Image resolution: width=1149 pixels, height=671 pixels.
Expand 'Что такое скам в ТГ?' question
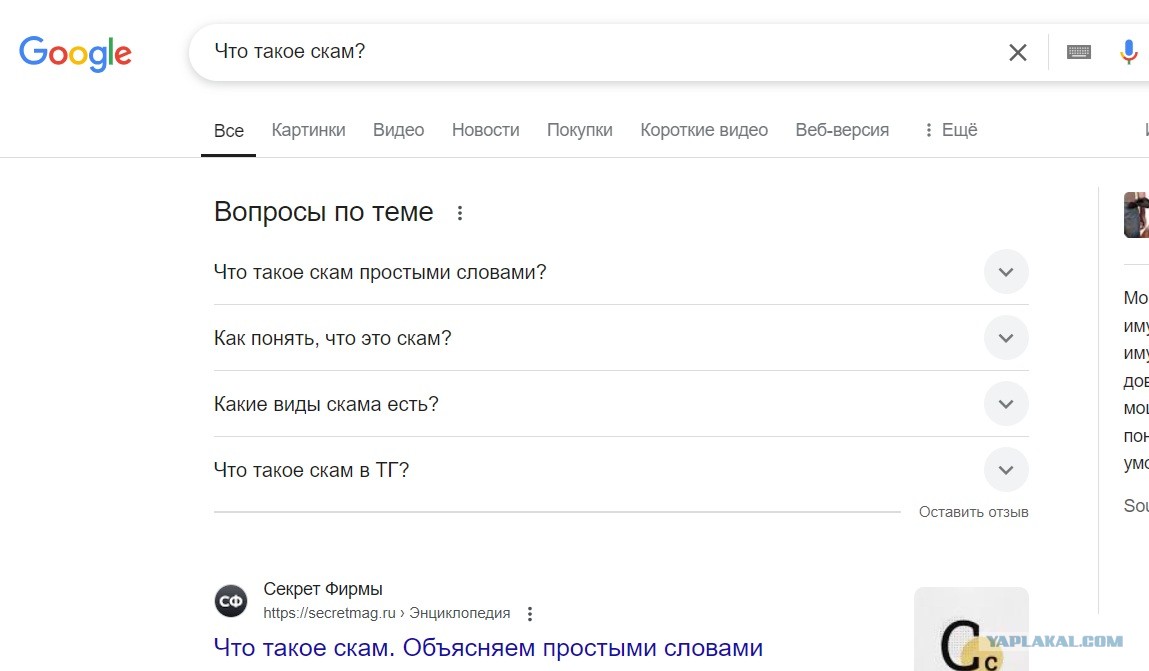pyautogui.click(x=621, y=470)
